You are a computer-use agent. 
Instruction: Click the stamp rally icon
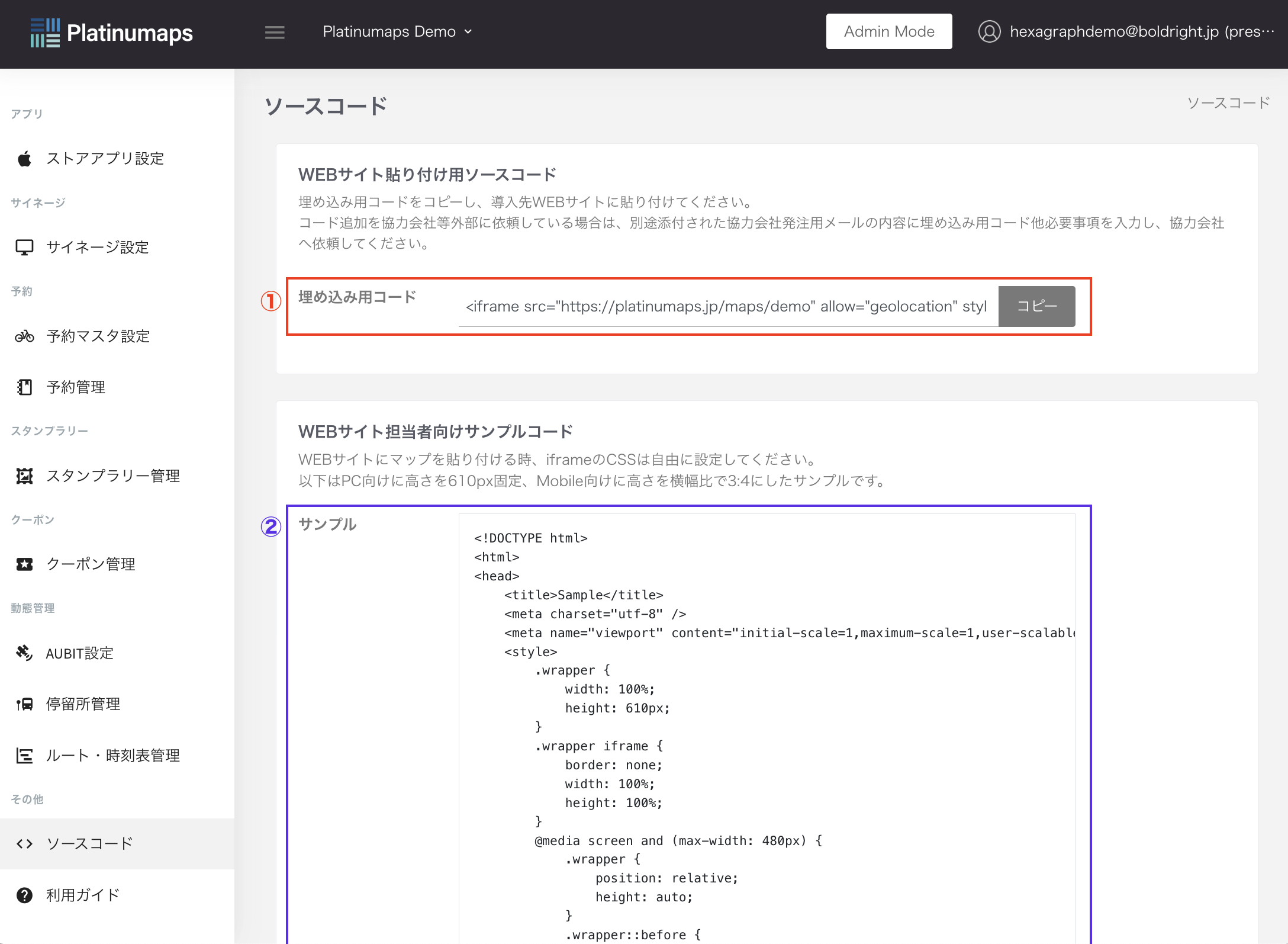24,476
